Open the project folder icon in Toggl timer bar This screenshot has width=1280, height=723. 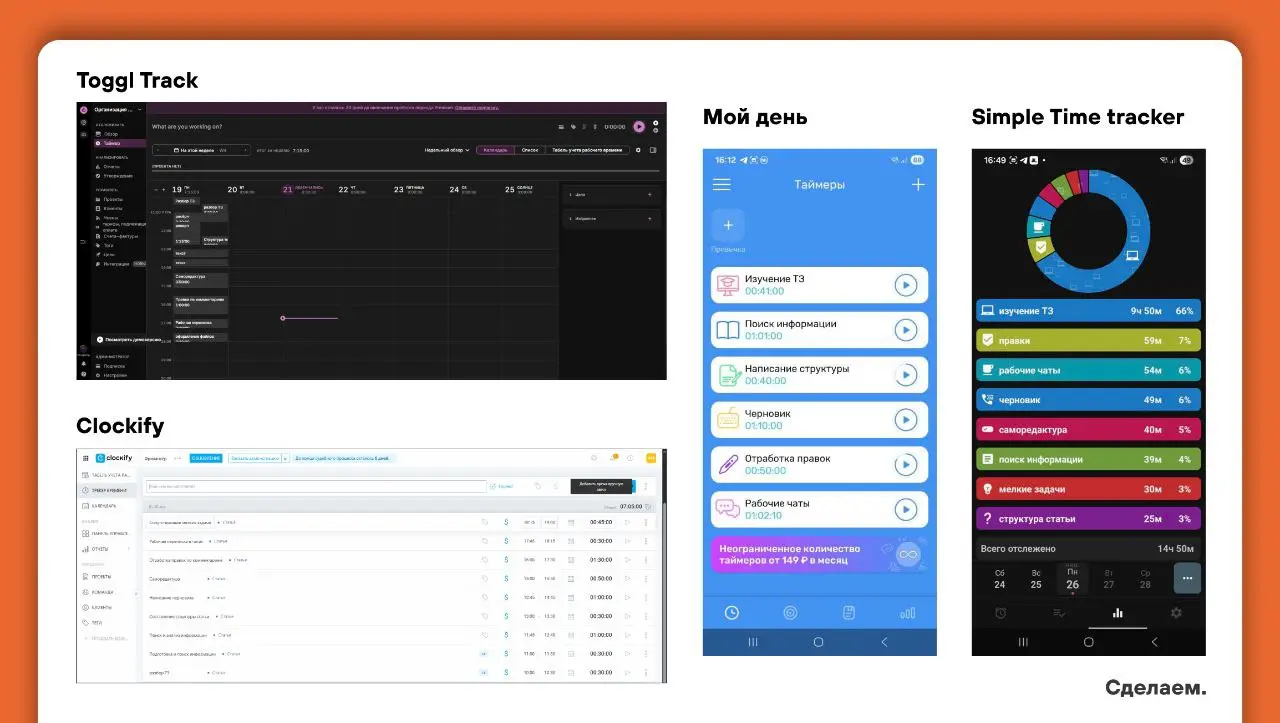coord(561,127)
